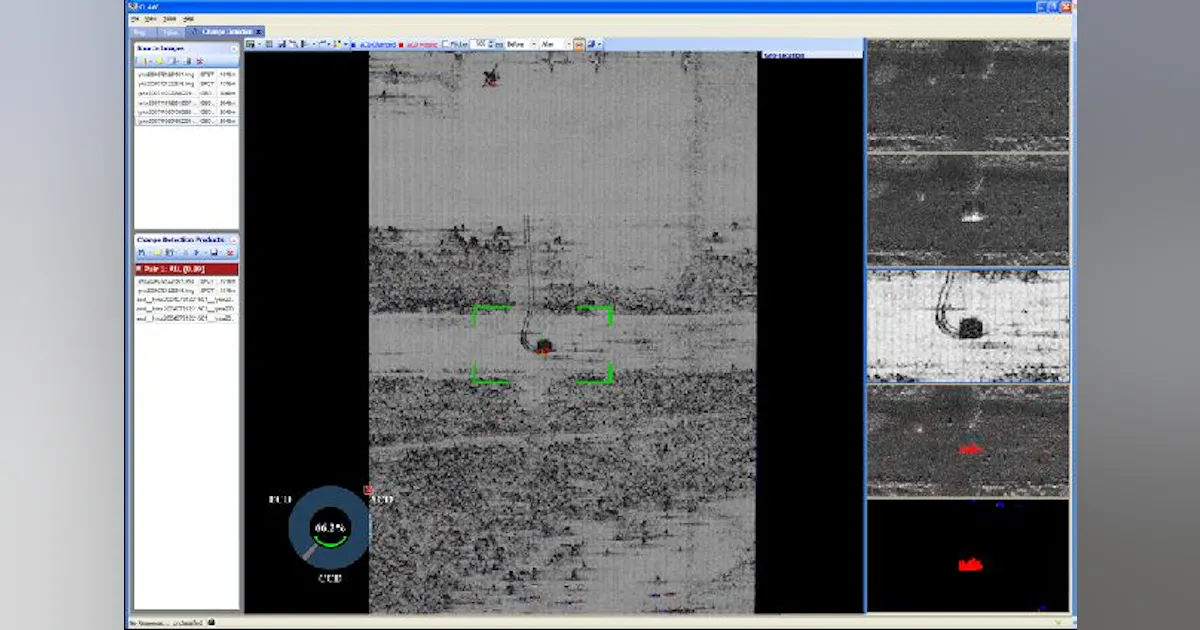Open the View menu

click(x=150, y=19)
